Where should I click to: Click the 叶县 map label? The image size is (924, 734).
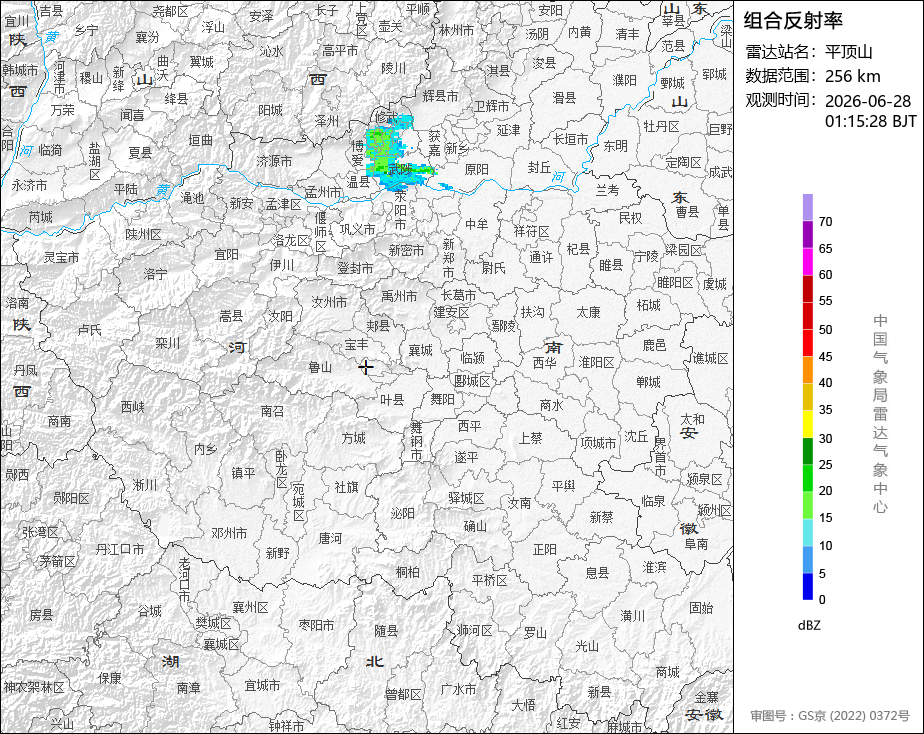pyautogui.click(x=392, y=401)
